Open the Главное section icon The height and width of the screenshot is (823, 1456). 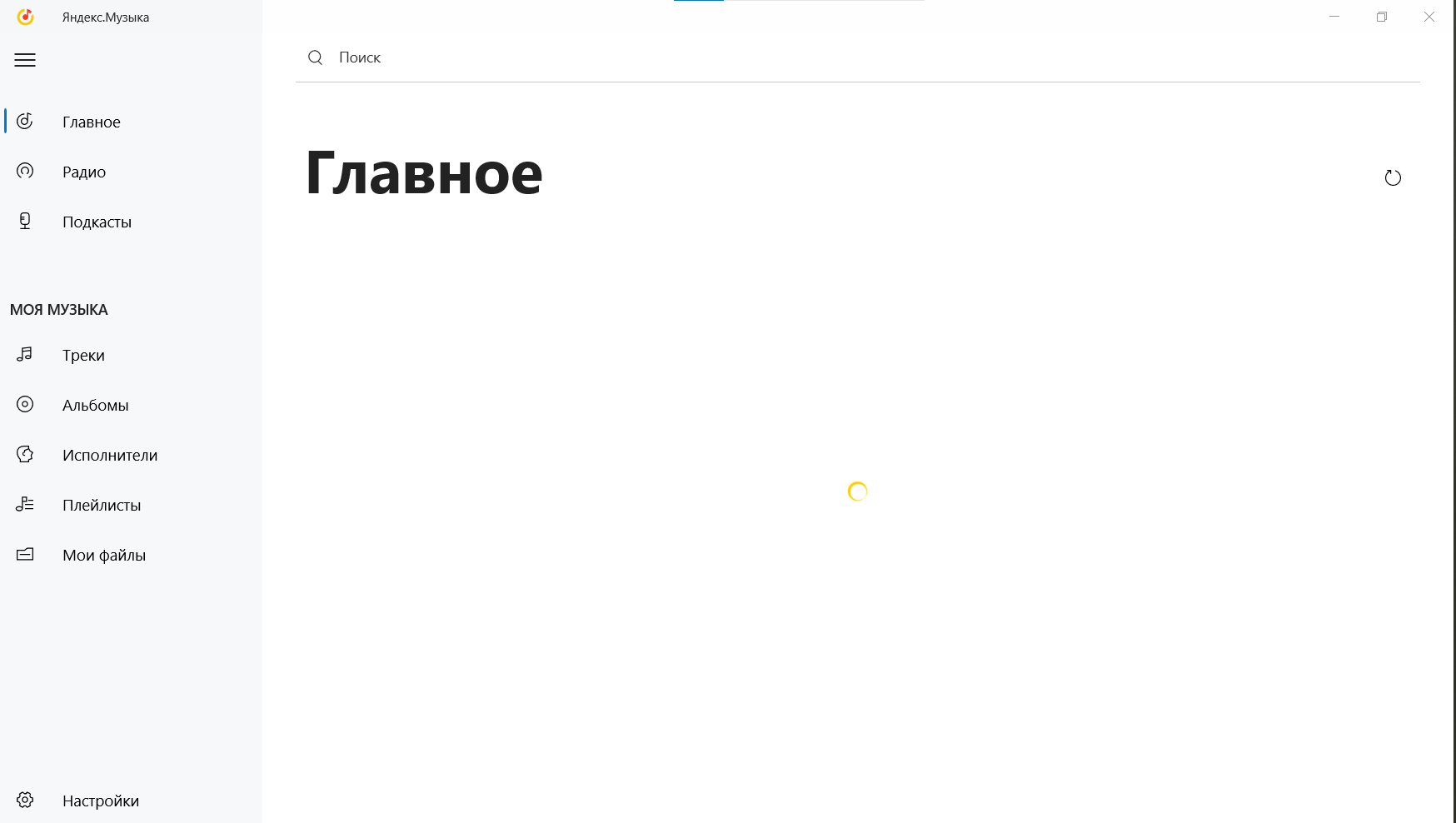click(25, 122)
